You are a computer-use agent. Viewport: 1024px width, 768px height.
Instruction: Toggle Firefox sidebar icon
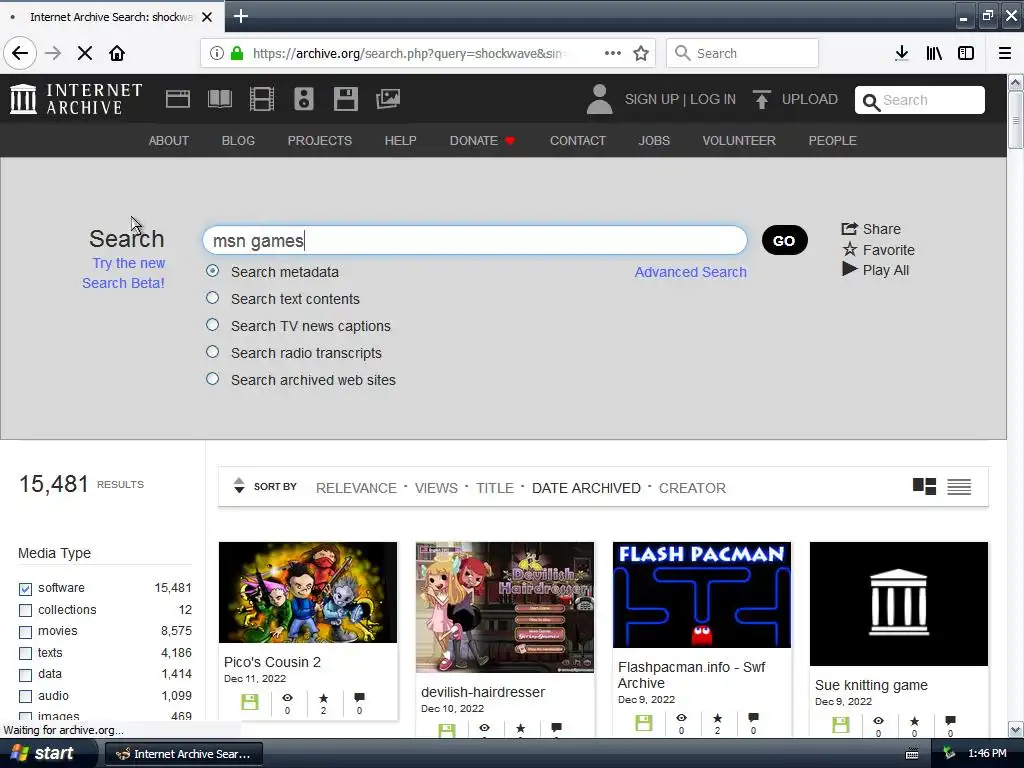tap(966, 53)
